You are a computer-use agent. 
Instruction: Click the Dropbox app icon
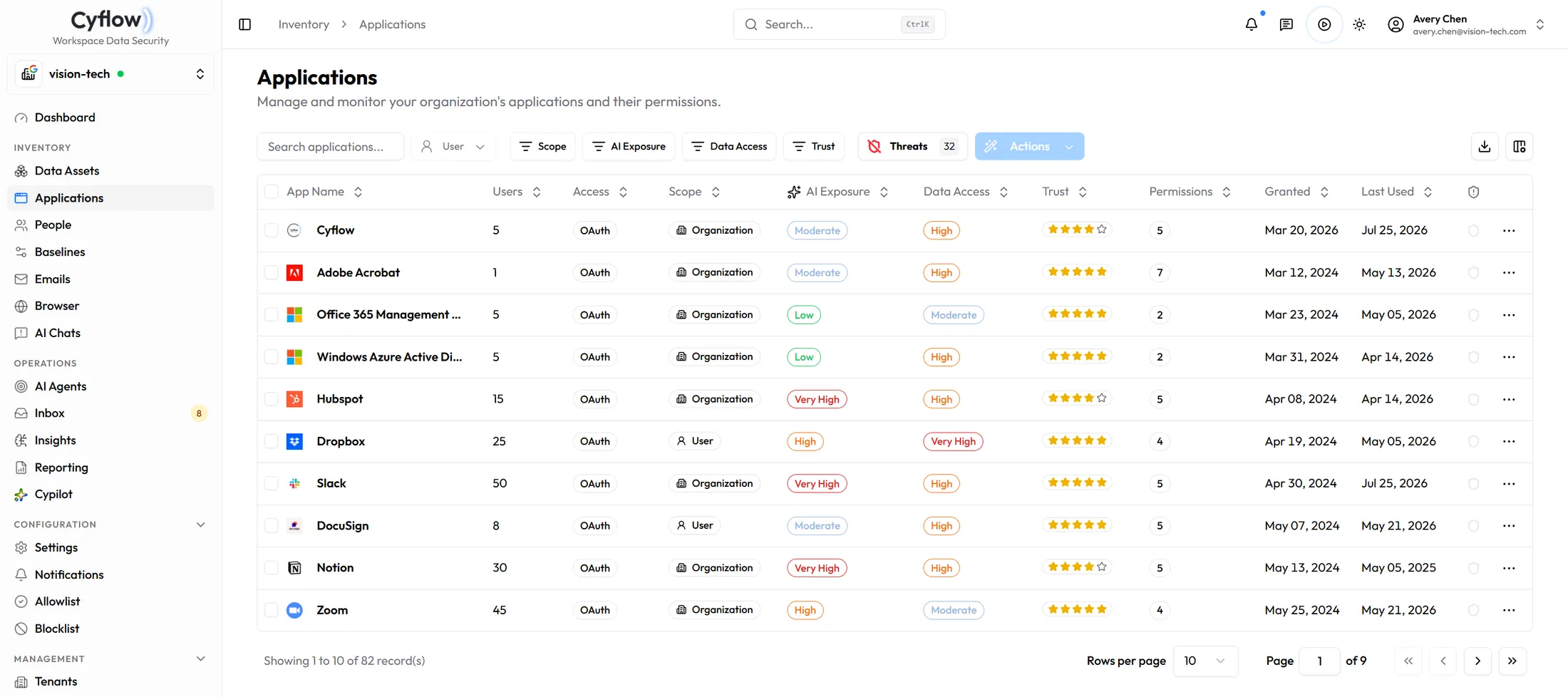coord(294,441)
